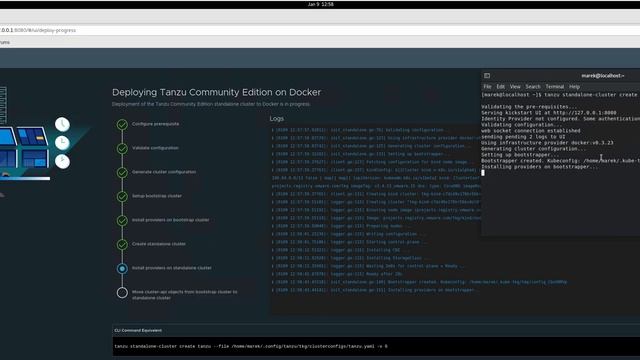
Task: Click checkmark icon for Install providers on bootstrap cluster
Action: pyautogui.click(x=122, y=221)
